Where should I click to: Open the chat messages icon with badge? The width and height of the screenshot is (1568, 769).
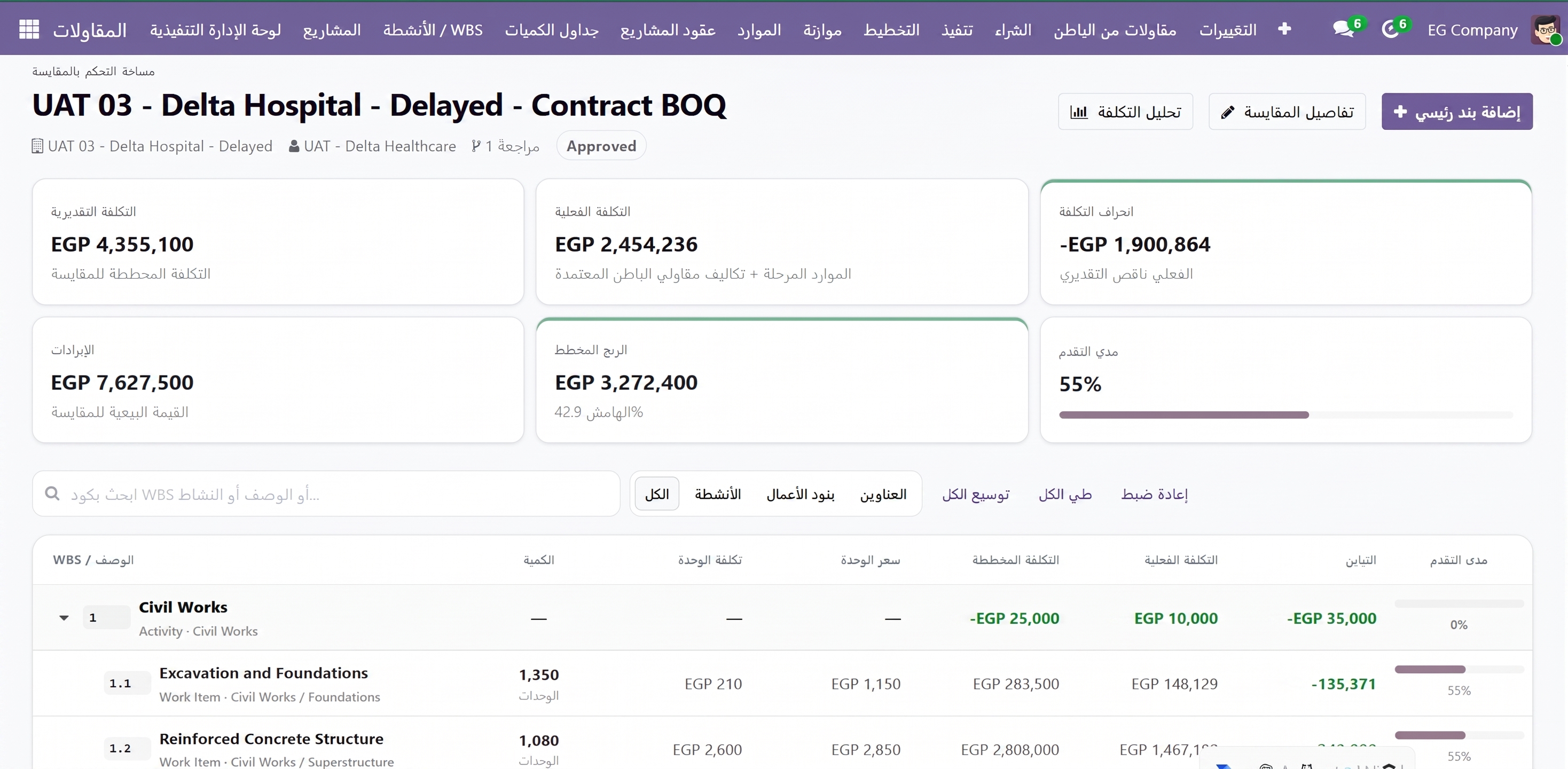(x=1344, y=29)
